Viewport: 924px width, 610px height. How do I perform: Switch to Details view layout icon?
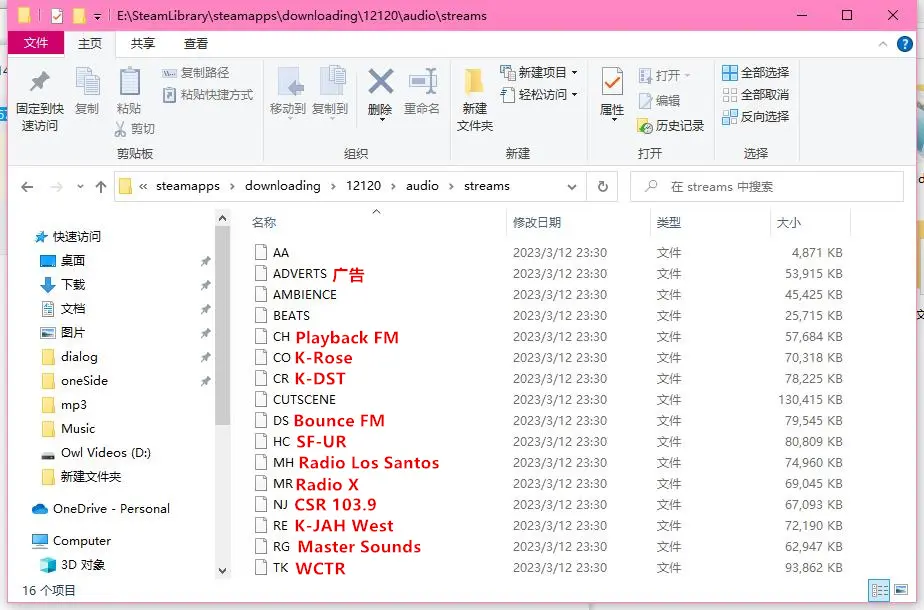879,590
